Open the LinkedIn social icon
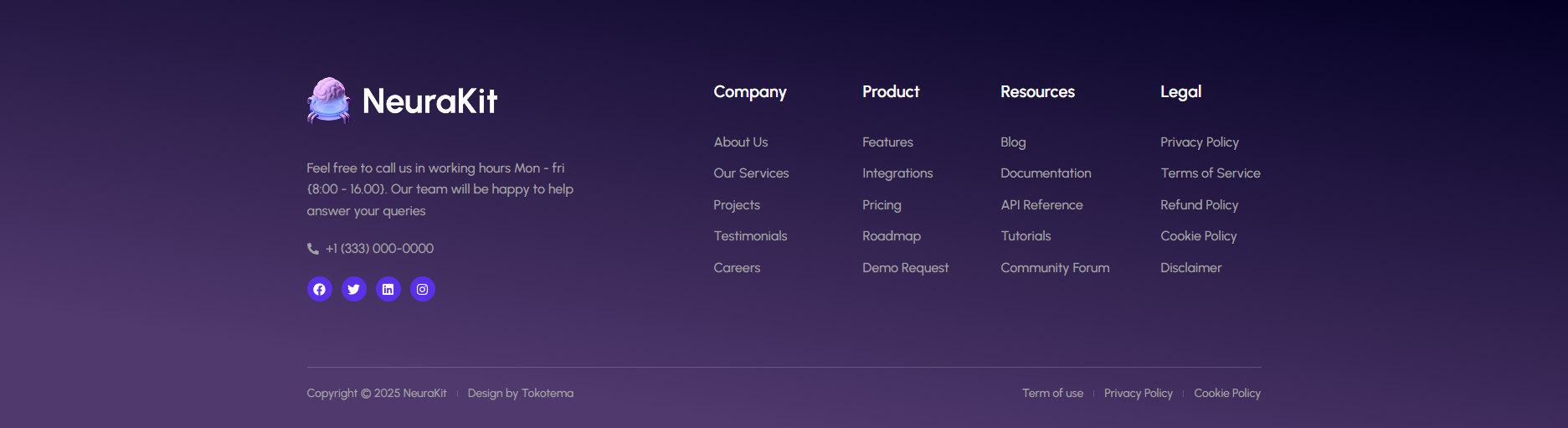Screen dimensions: 1568x428 (x=388, y=289)
